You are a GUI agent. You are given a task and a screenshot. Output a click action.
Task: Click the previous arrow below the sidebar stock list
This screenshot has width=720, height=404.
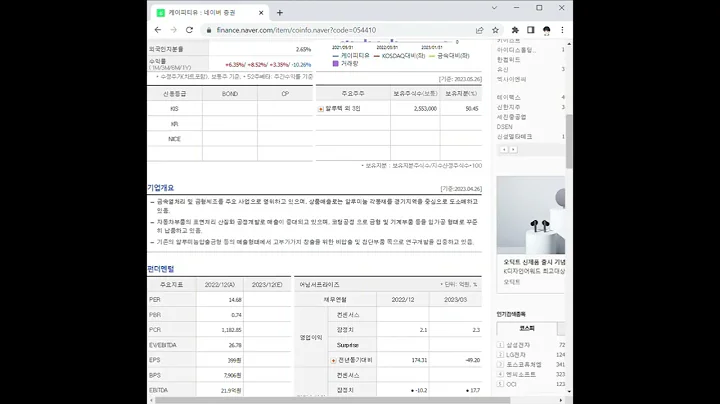coord(504,150)
